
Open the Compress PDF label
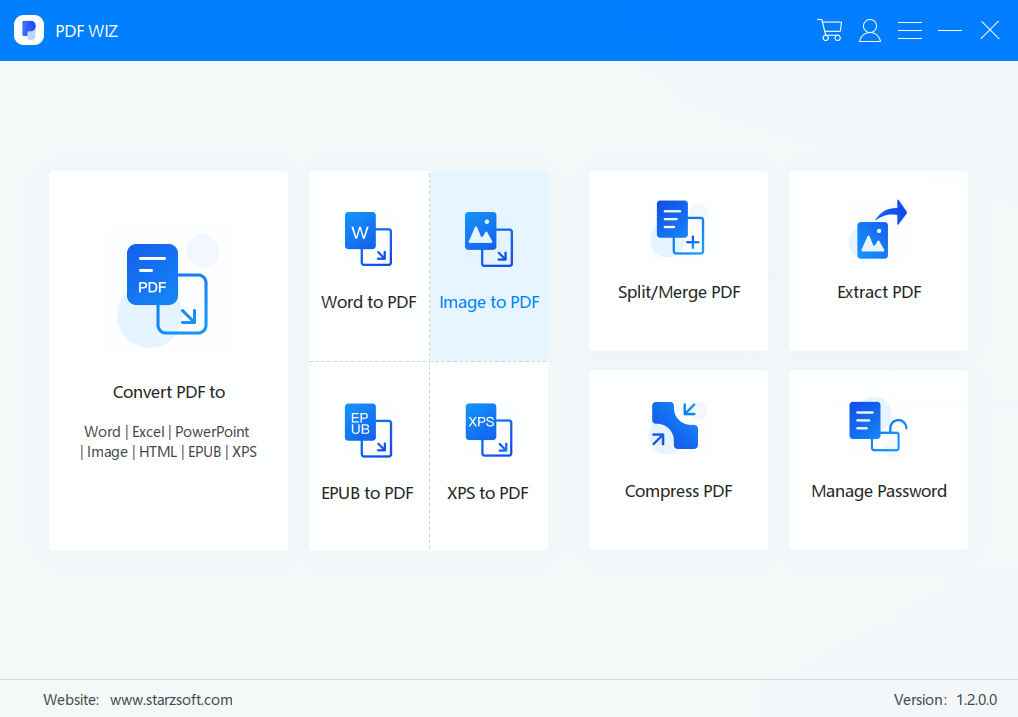(678, 492)
